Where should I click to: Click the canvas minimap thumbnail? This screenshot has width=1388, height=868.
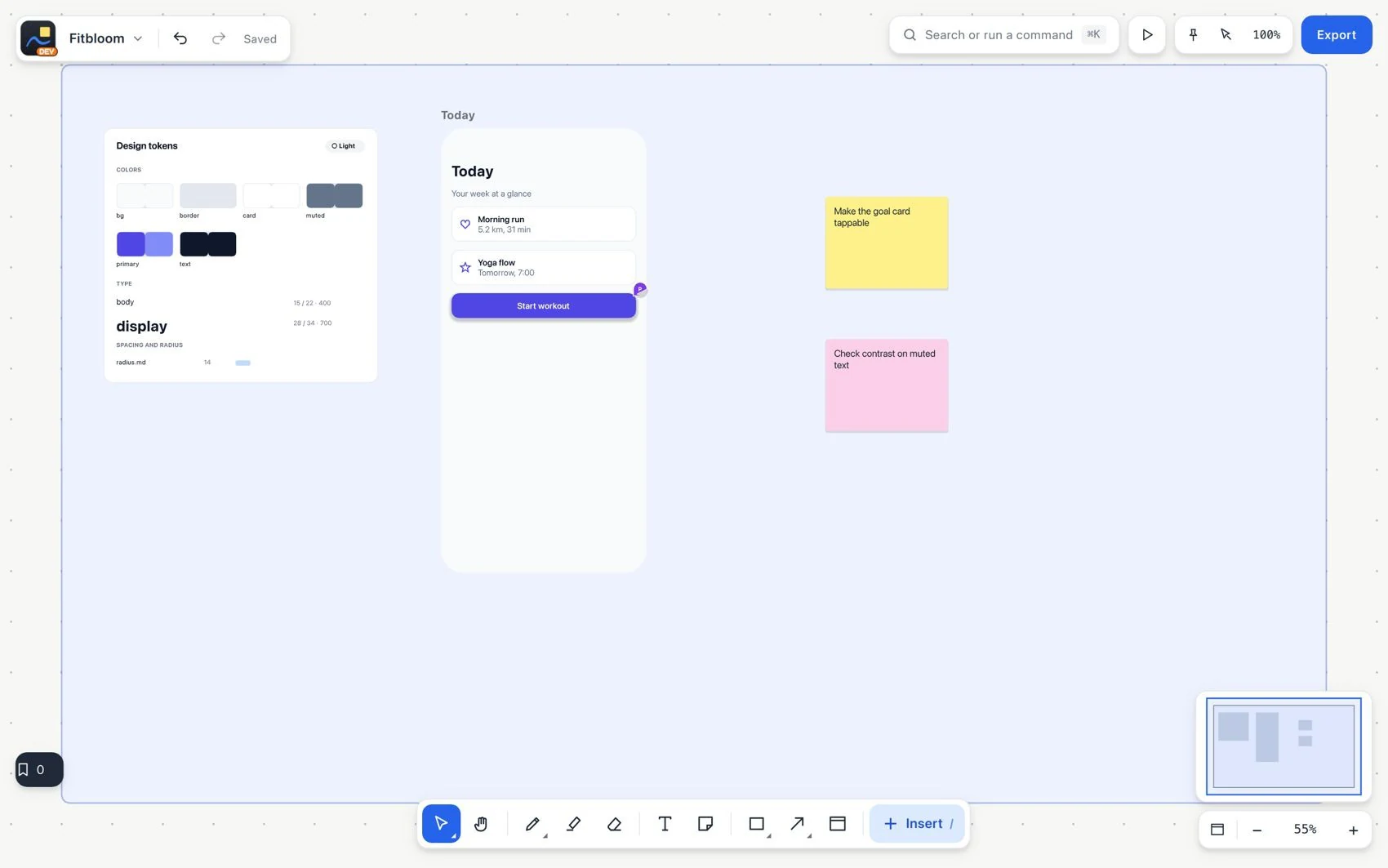[1283, 746]
